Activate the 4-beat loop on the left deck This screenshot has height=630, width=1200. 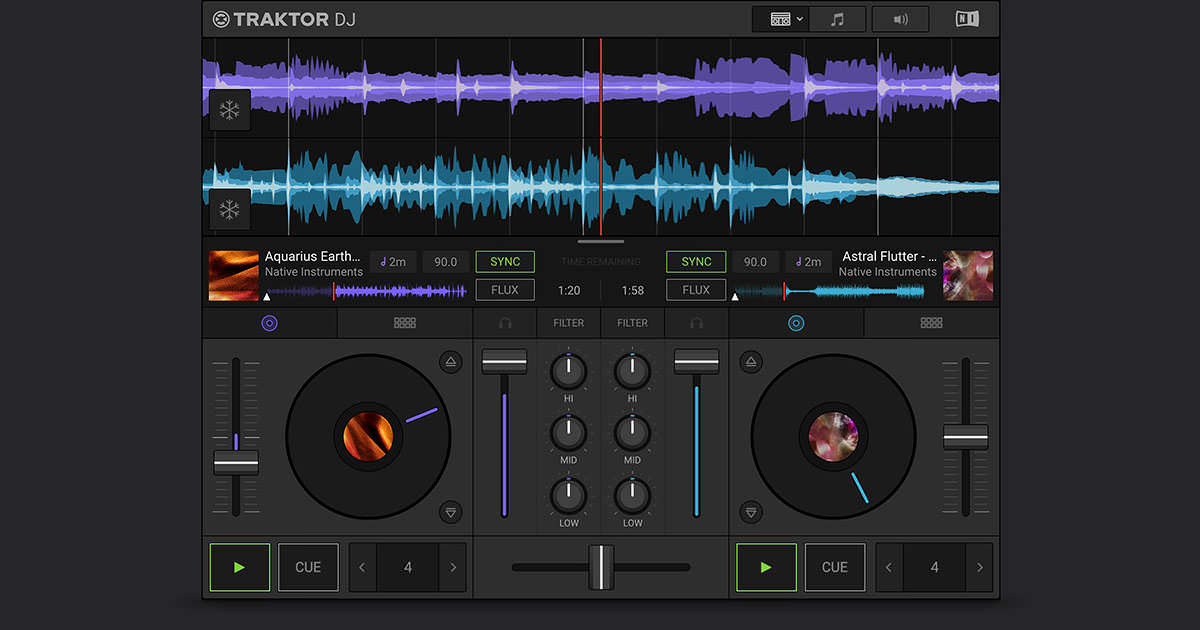[408, 567]
